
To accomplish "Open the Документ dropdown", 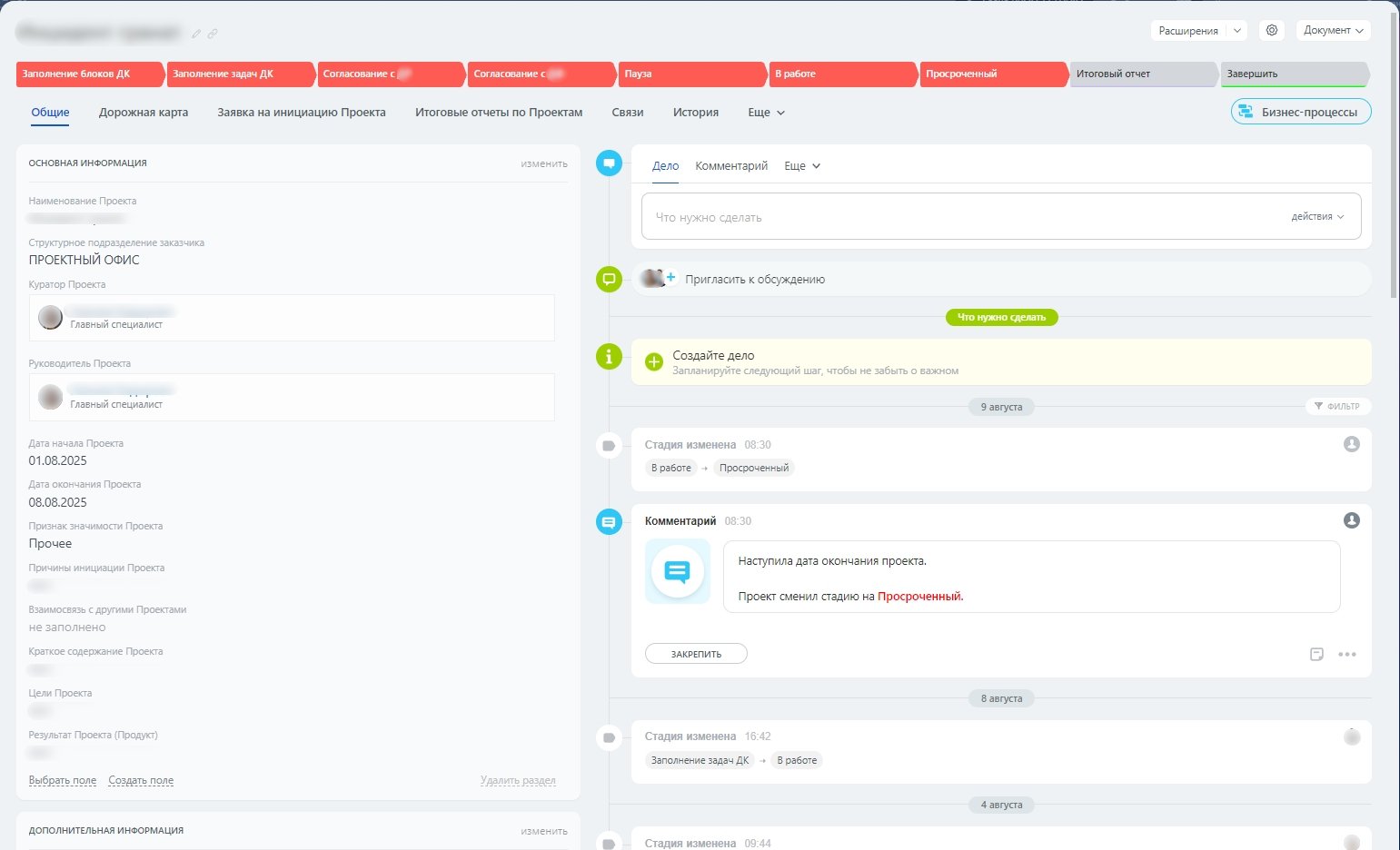I will tap(1334, 30).
